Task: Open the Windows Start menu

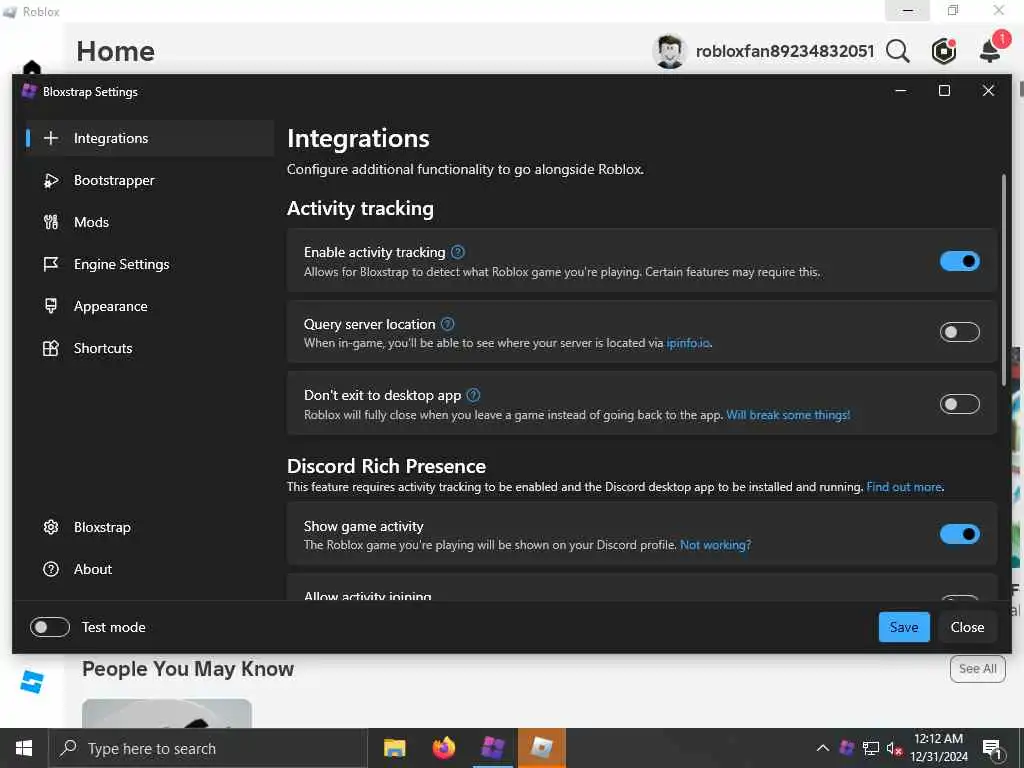Action: click(24, 748)
